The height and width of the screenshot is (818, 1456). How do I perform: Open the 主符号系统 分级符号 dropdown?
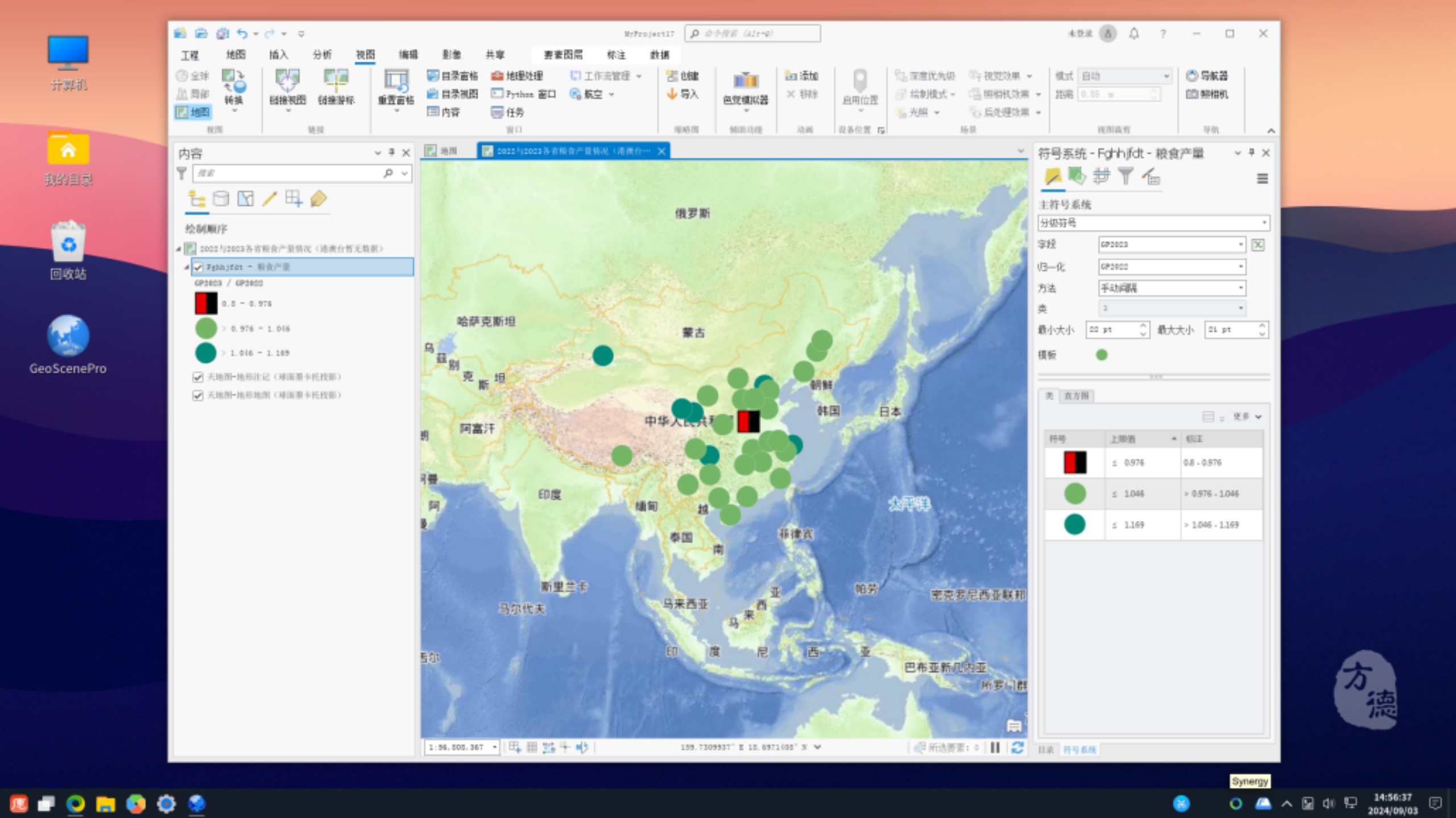point(1153,223)
